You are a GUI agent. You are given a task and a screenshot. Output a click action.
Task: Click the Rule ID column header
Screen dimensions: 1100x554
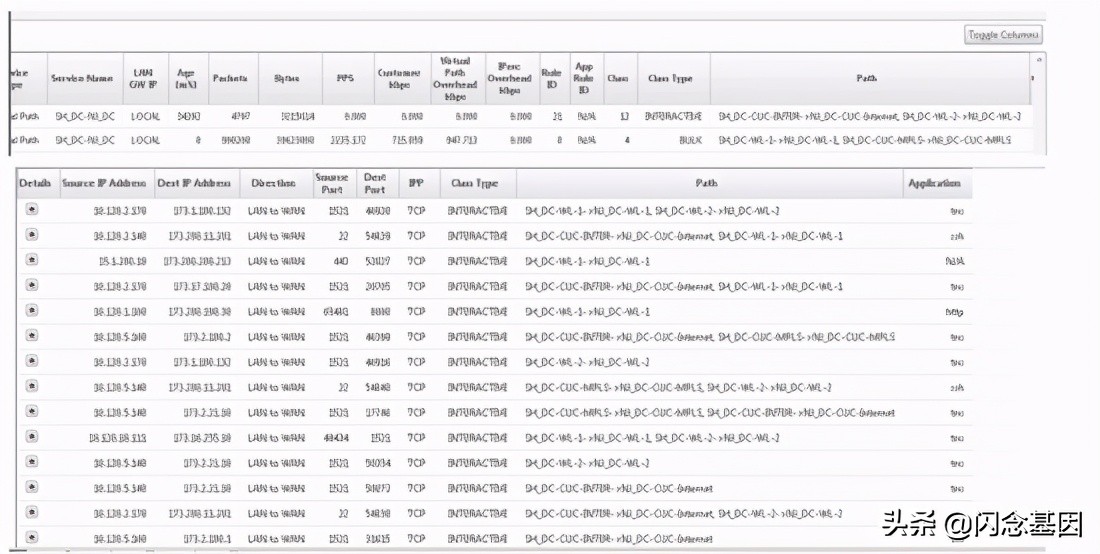551,78
